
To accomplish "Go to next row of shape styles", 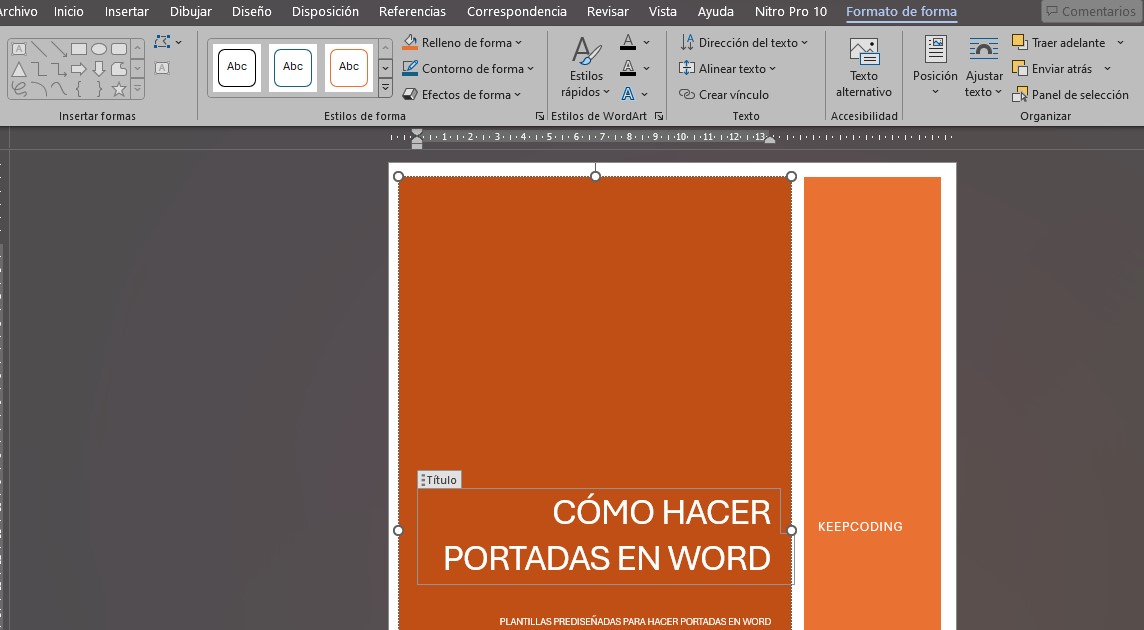I will pos(386,69).
